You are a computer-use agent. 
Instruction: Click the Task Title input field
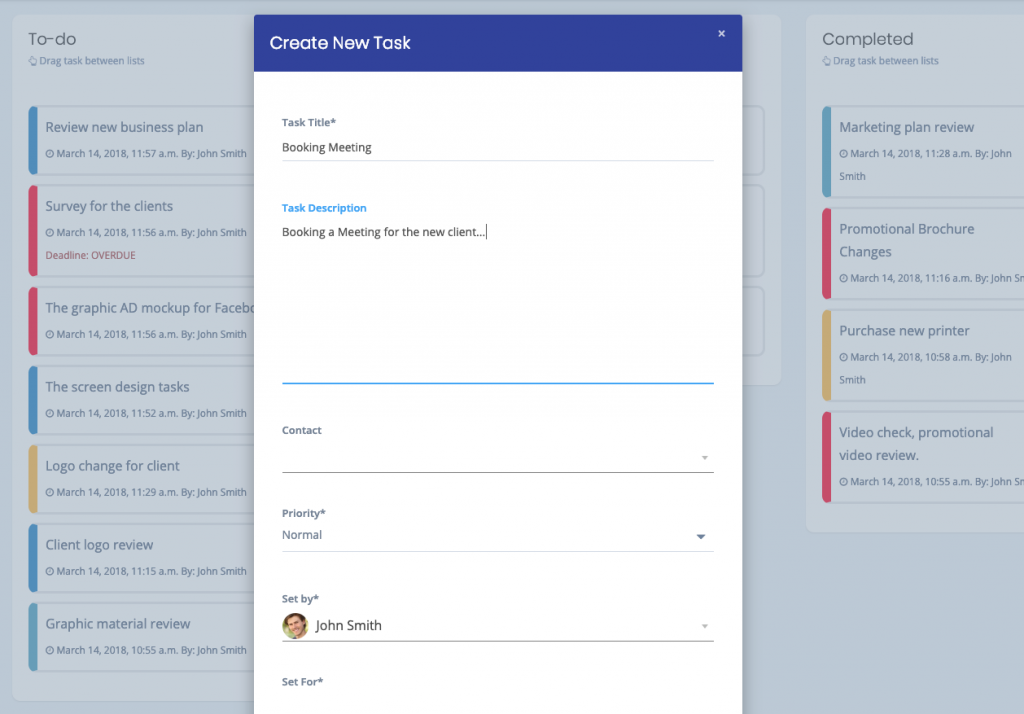497,147
